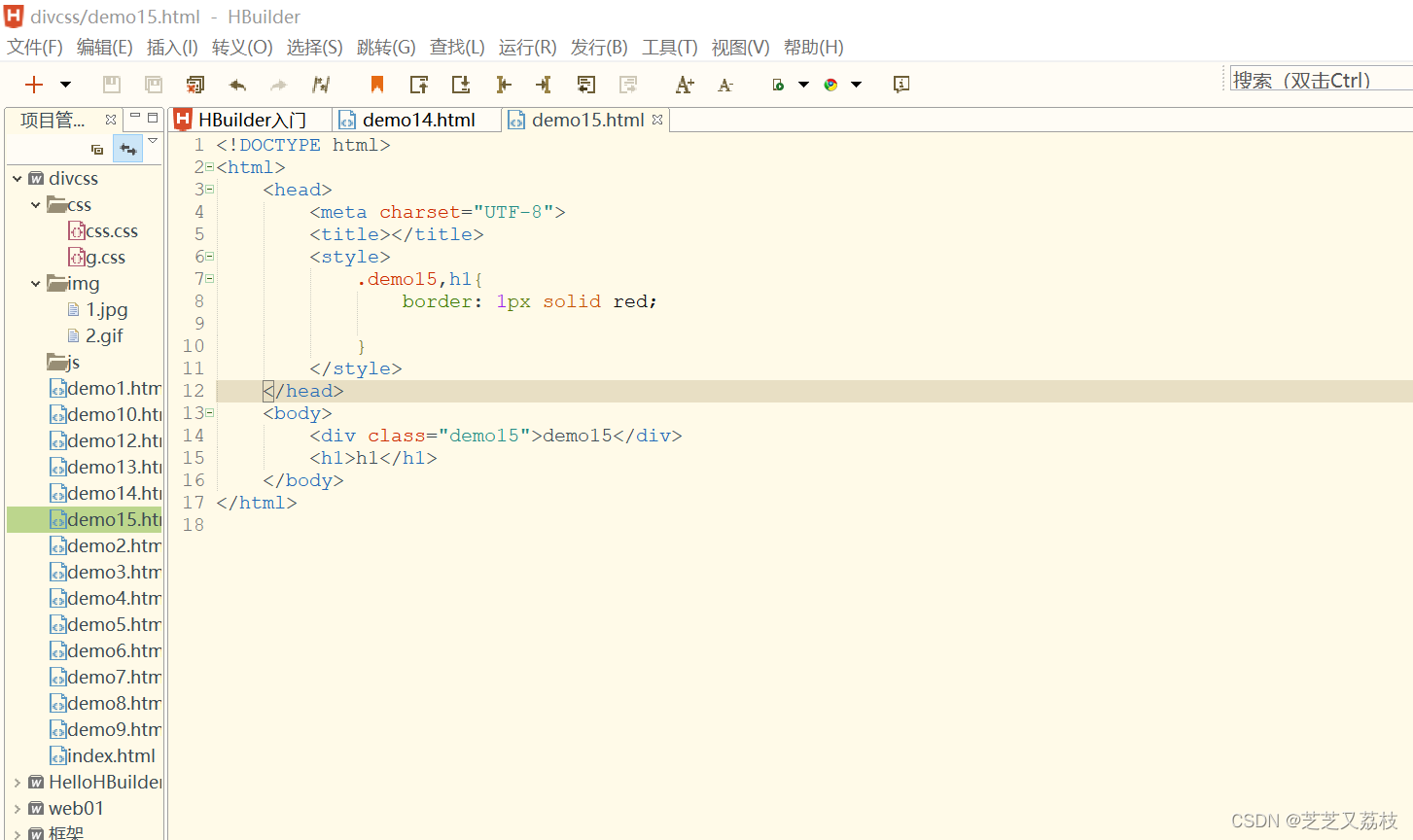The height and width of the screenshot is (840, 1413).
Task: Open the dropdown next to the Chrome icon
Action: point(857,85)
